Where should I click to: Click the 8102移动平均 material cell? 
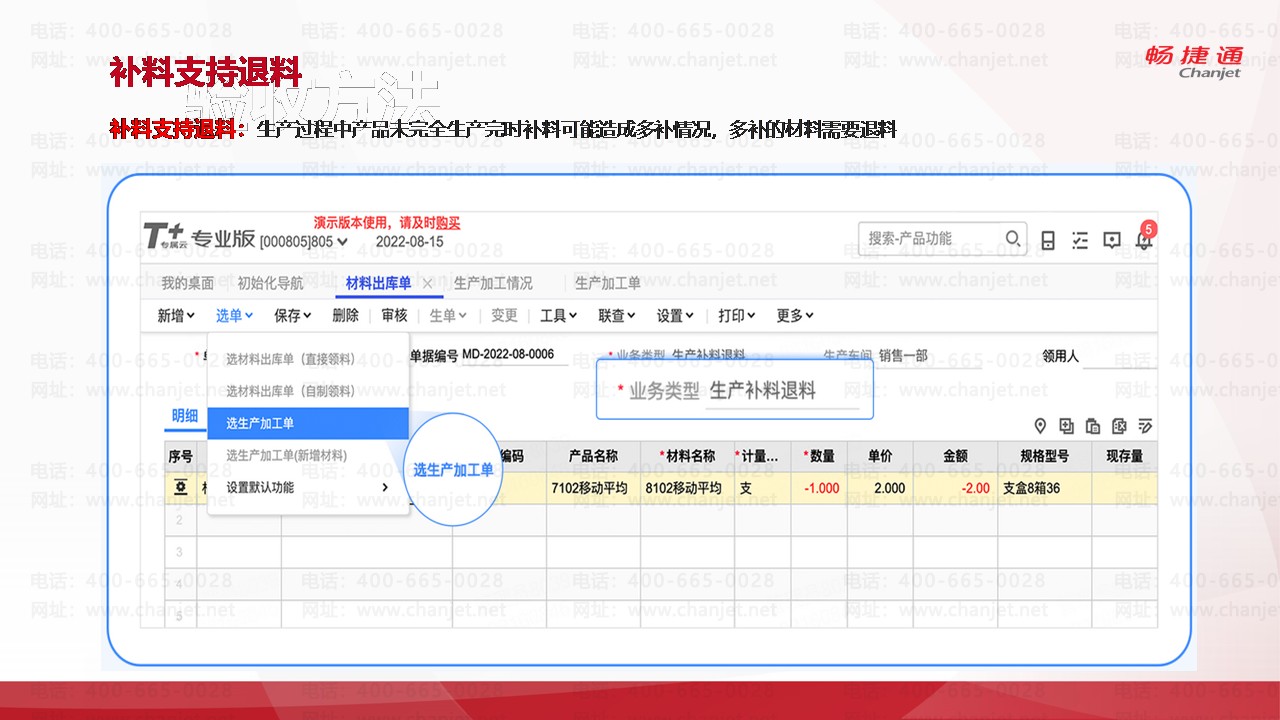click(687, 488)
